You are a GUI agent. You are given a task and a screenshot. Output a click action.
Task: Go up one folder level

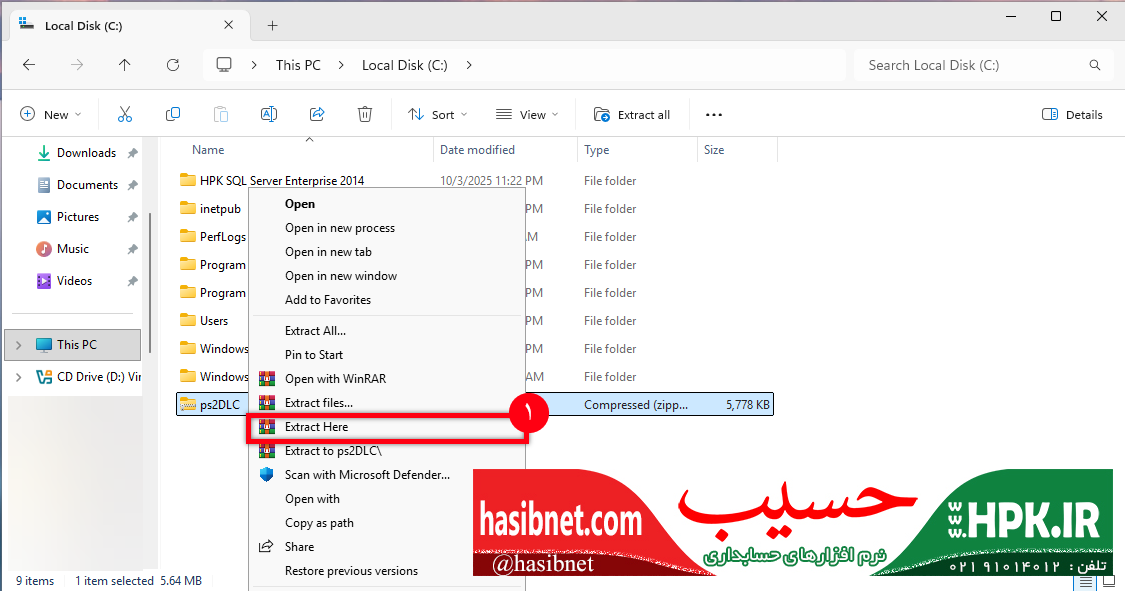[124, 65]
